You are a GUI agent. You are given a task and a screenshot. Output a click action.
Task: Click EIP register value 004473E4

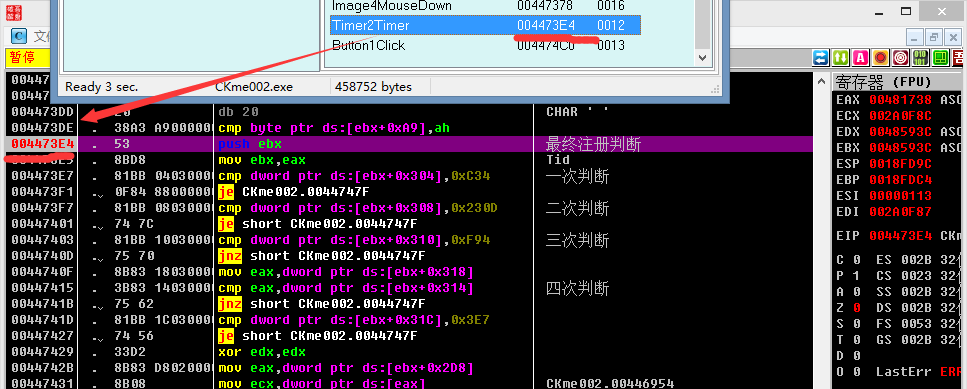[900, 235]
